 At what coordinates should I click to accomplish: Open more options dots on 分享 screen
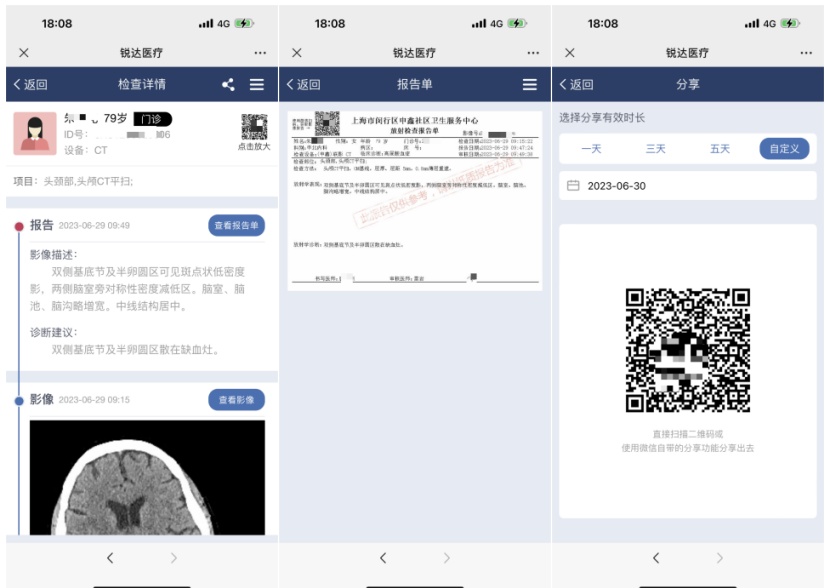(x=806, y=53)
